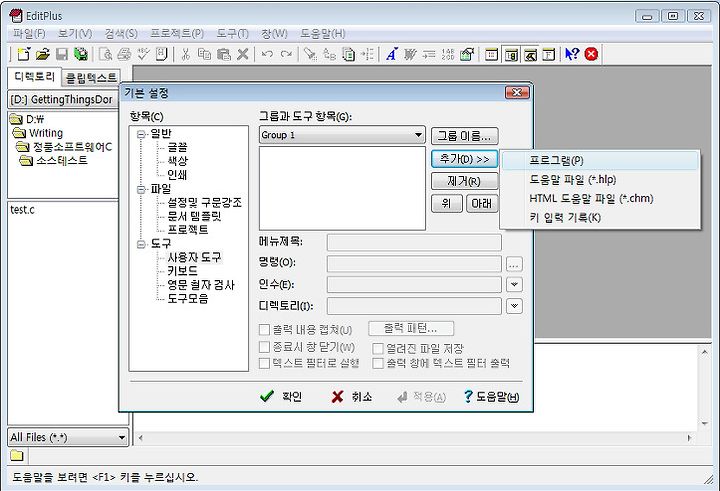Click the 아래 move-down button
Screen dimensions: 720x491
pos(482,203)
